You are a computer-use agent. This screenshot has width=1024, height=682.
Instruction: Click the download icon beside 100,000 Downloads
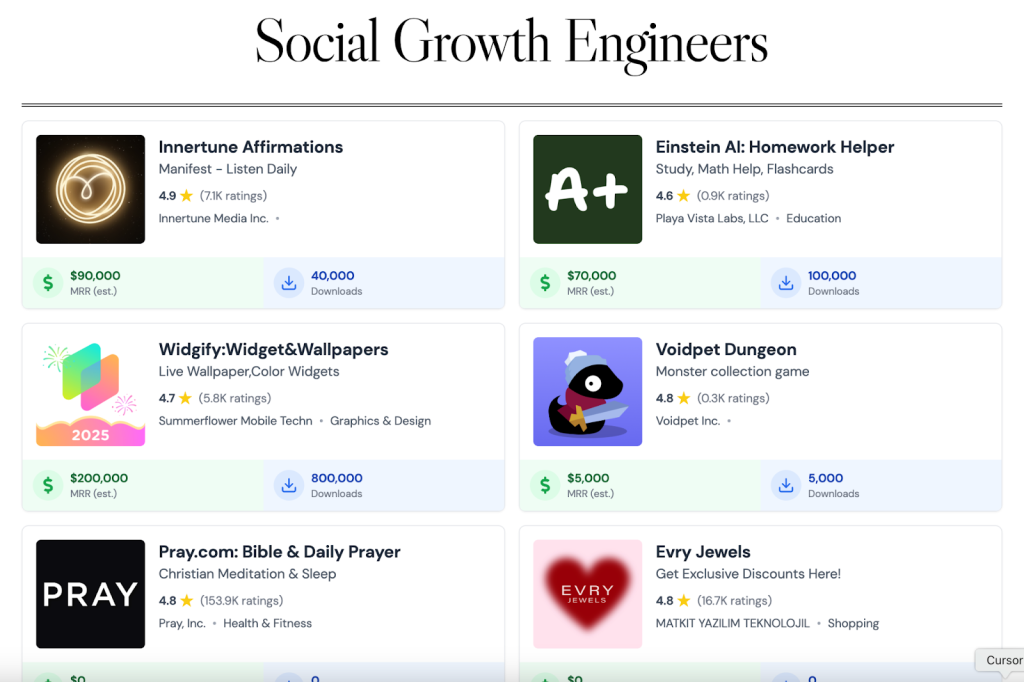pos(786,283)
